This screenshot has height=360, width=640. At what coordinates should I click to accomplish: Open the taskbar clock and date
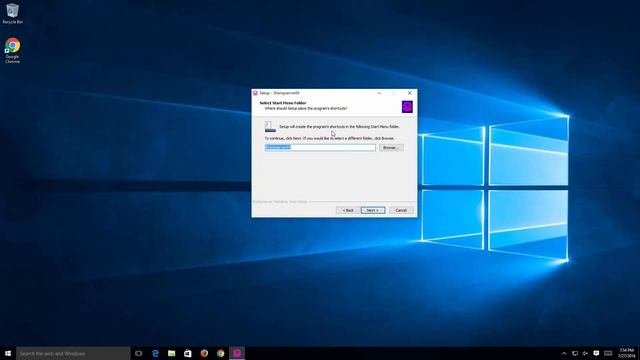(627, 353)
